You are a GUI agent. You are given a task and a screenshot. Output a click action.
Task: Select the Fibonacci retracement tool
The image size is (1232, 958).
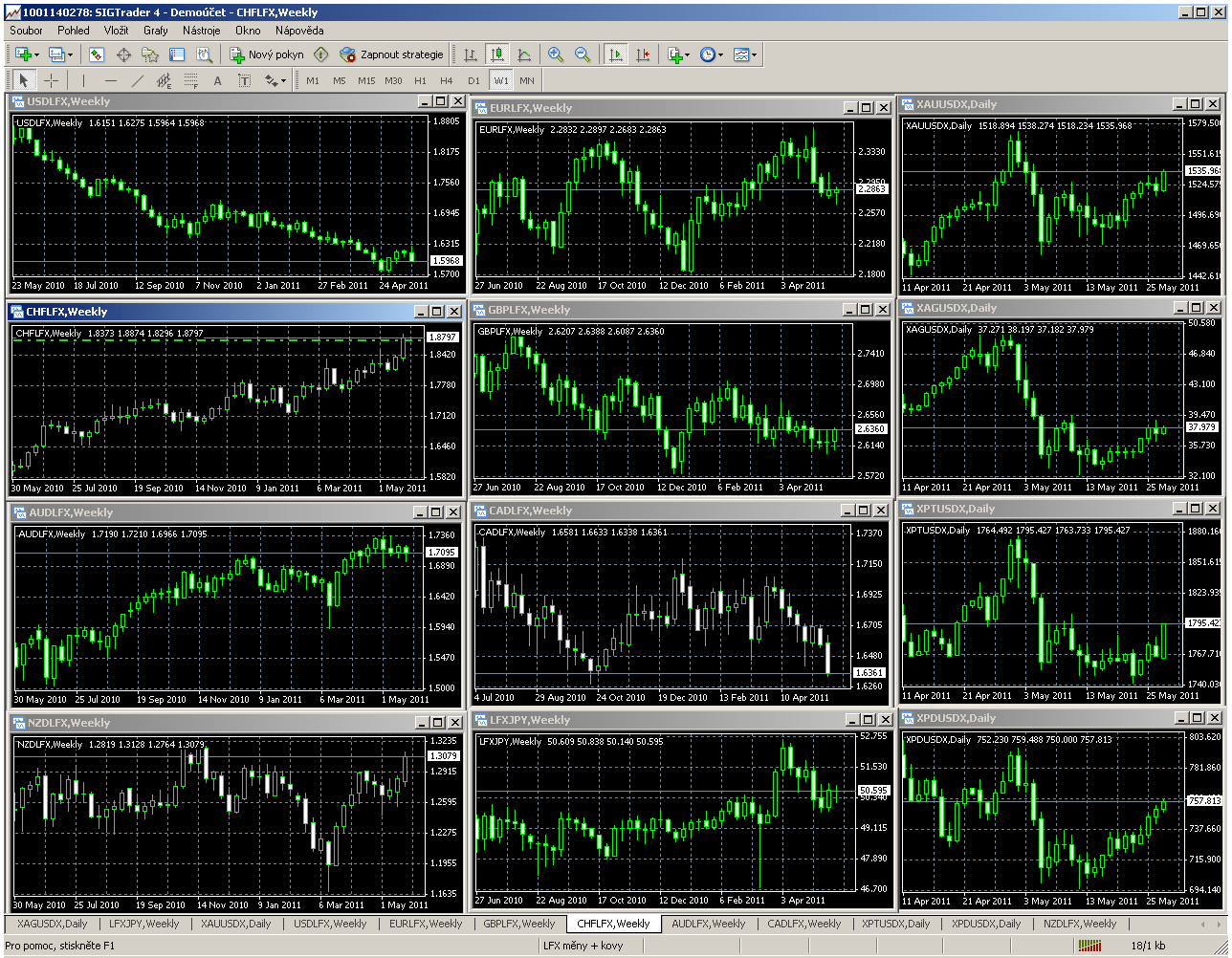[190, 80]
